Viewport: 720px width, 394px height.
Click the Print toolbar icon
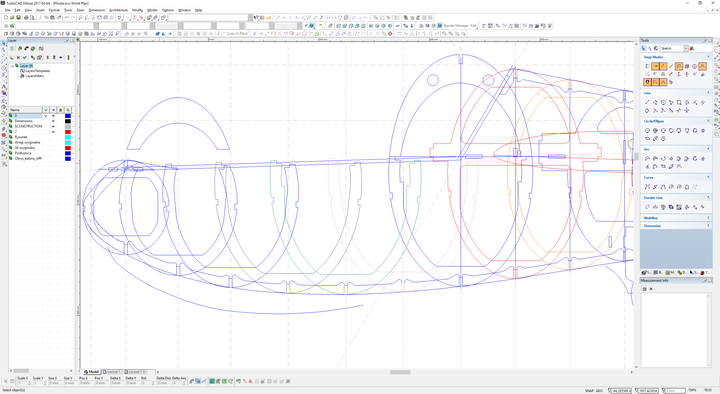pos(26,17)
